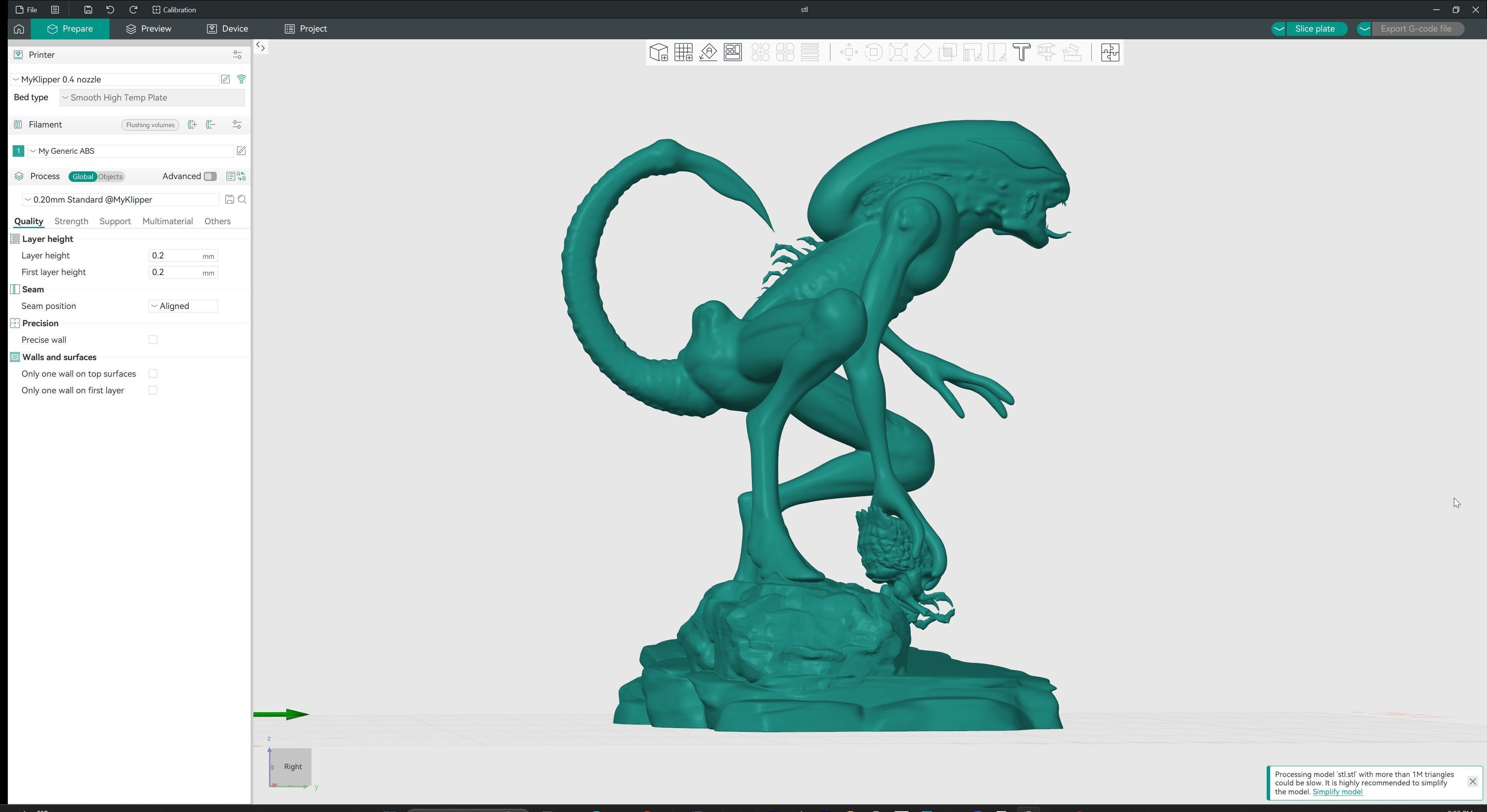Go to the Home page
The image size is (1487, 812).
(19, 29)
